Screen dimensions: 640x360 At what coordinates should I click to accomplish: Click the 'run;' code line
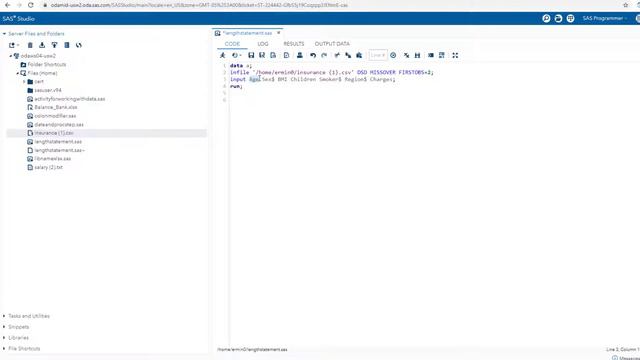coord(236,87)
